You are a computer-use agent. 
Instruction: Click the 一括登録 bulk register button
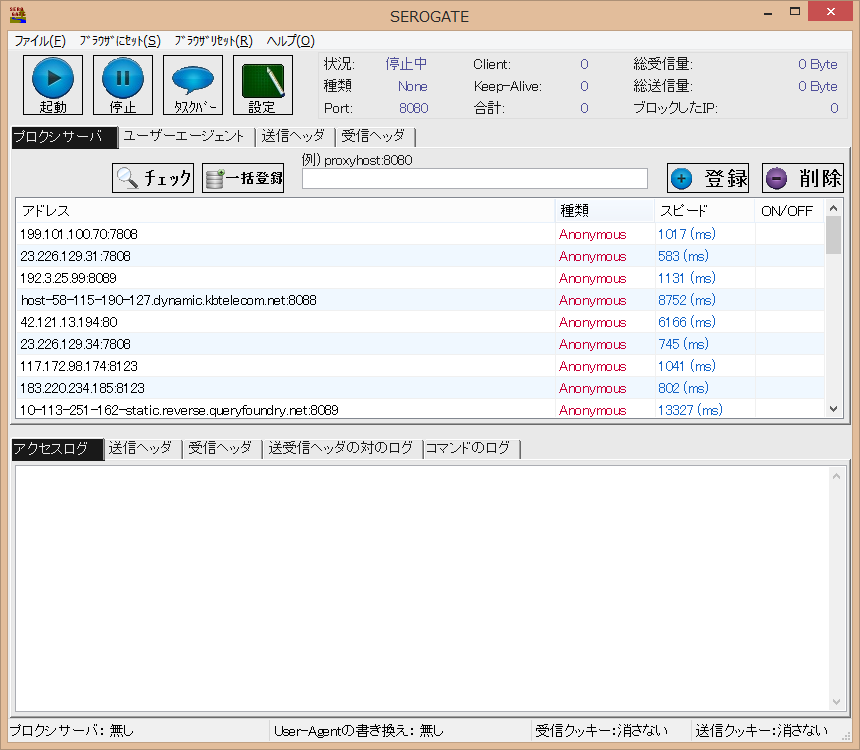pyautogui.click(x=243, y=178)
